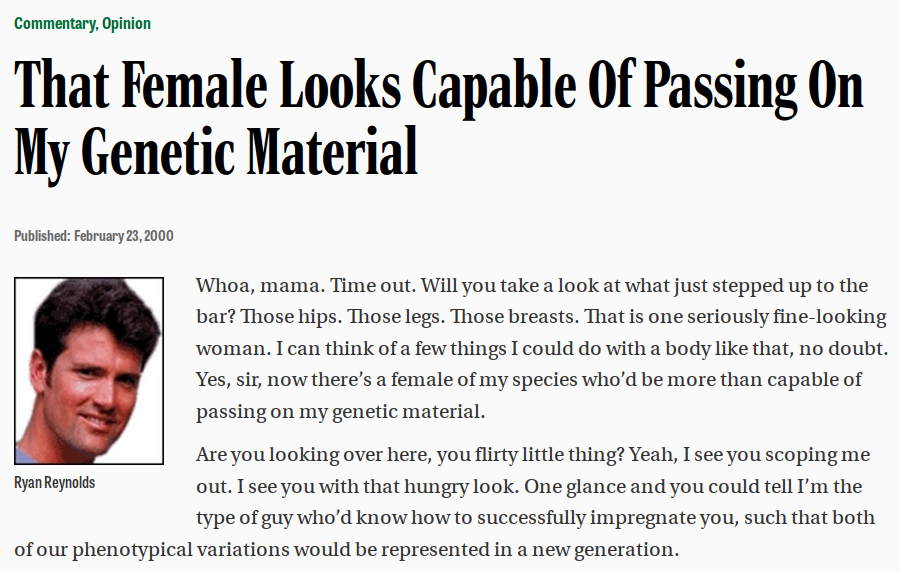Click the "Published:" label

(42, 236)
